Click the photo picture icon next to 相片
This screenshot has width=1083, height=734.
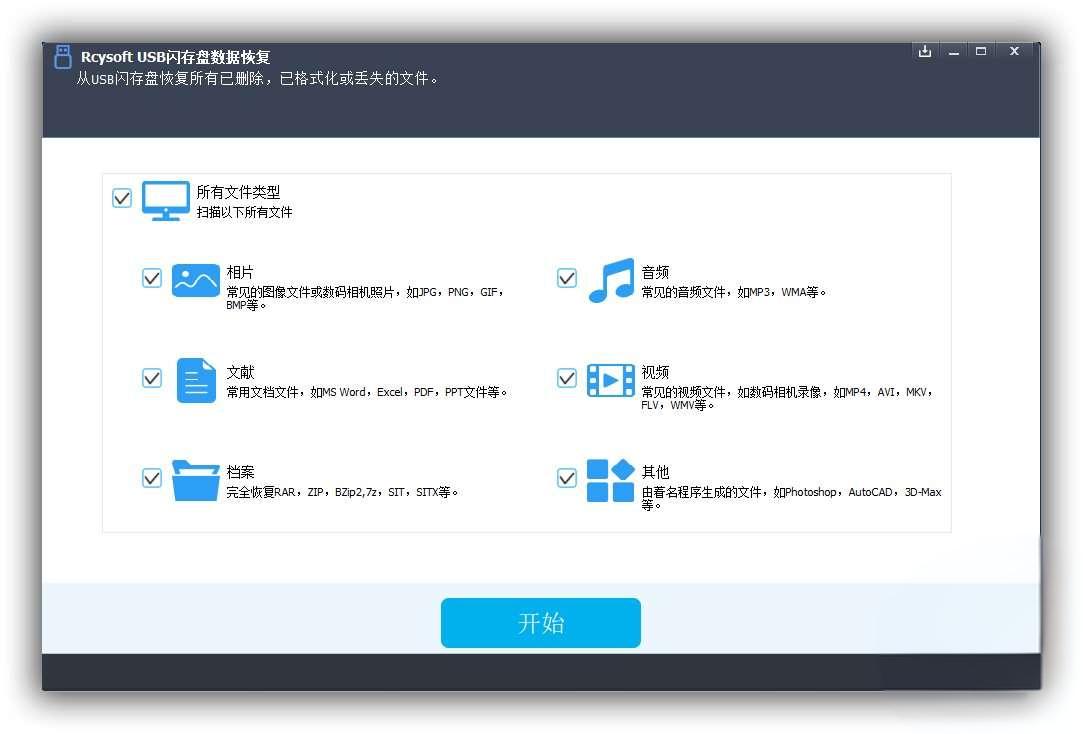pyautogui.click(x=195, y=280)
